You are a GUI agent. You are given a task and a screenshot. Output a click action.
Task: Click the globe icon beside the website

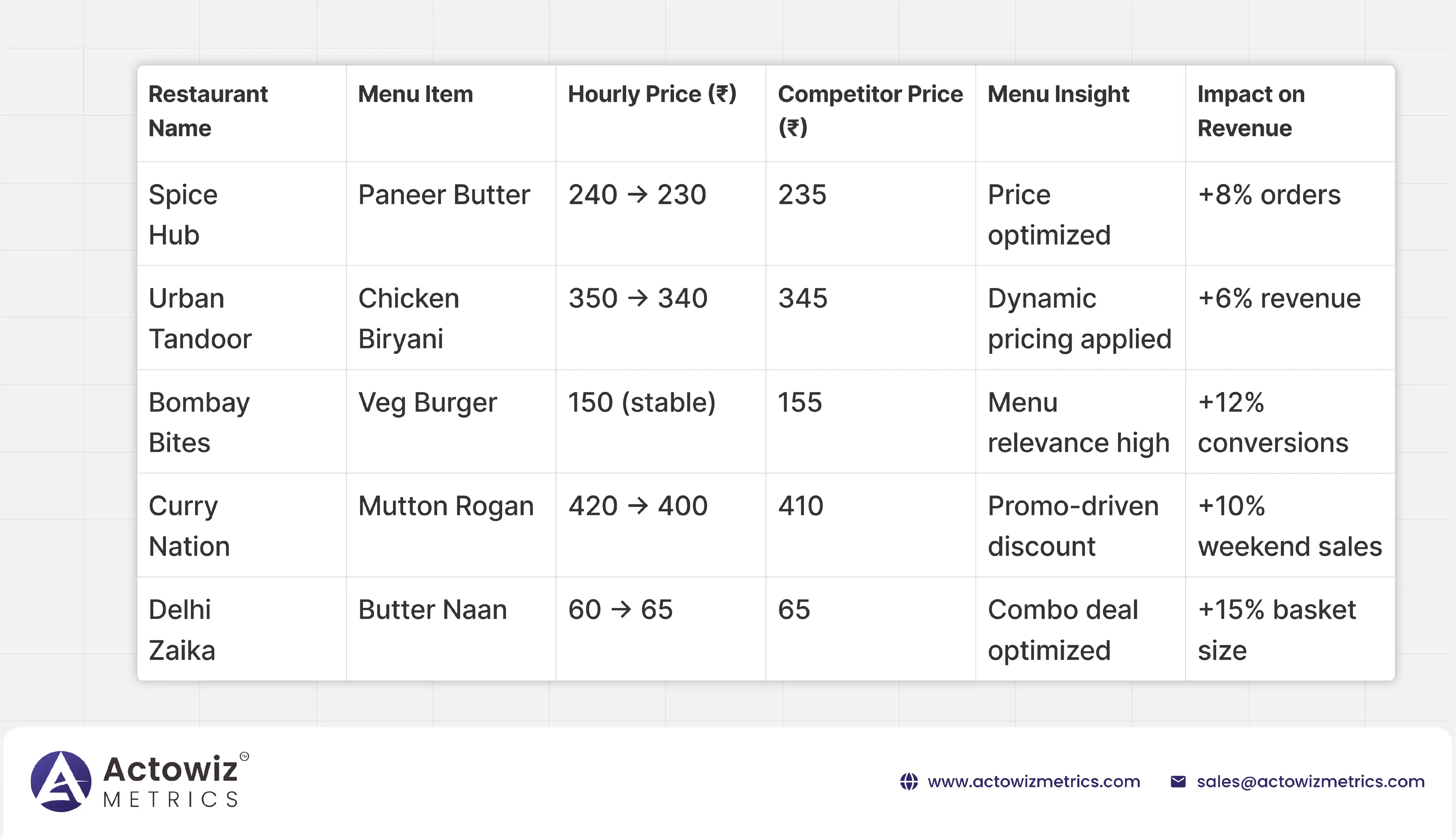pos(909,782)
